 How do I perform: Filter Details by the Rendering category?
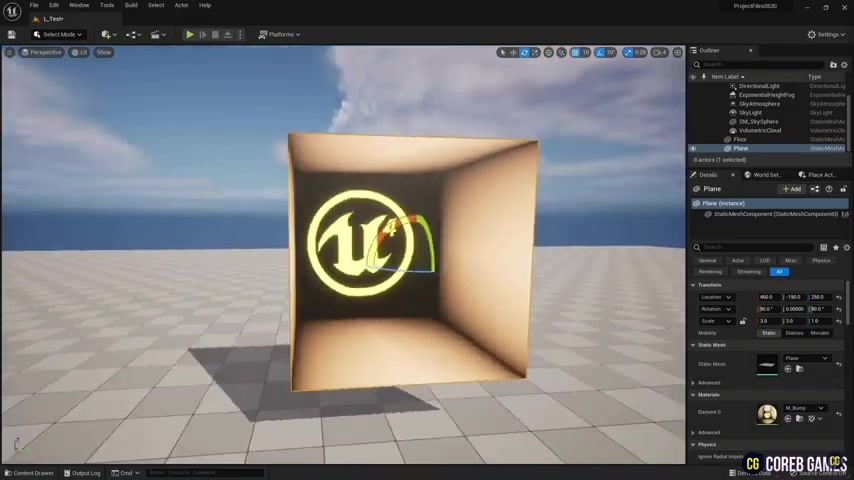710,271
